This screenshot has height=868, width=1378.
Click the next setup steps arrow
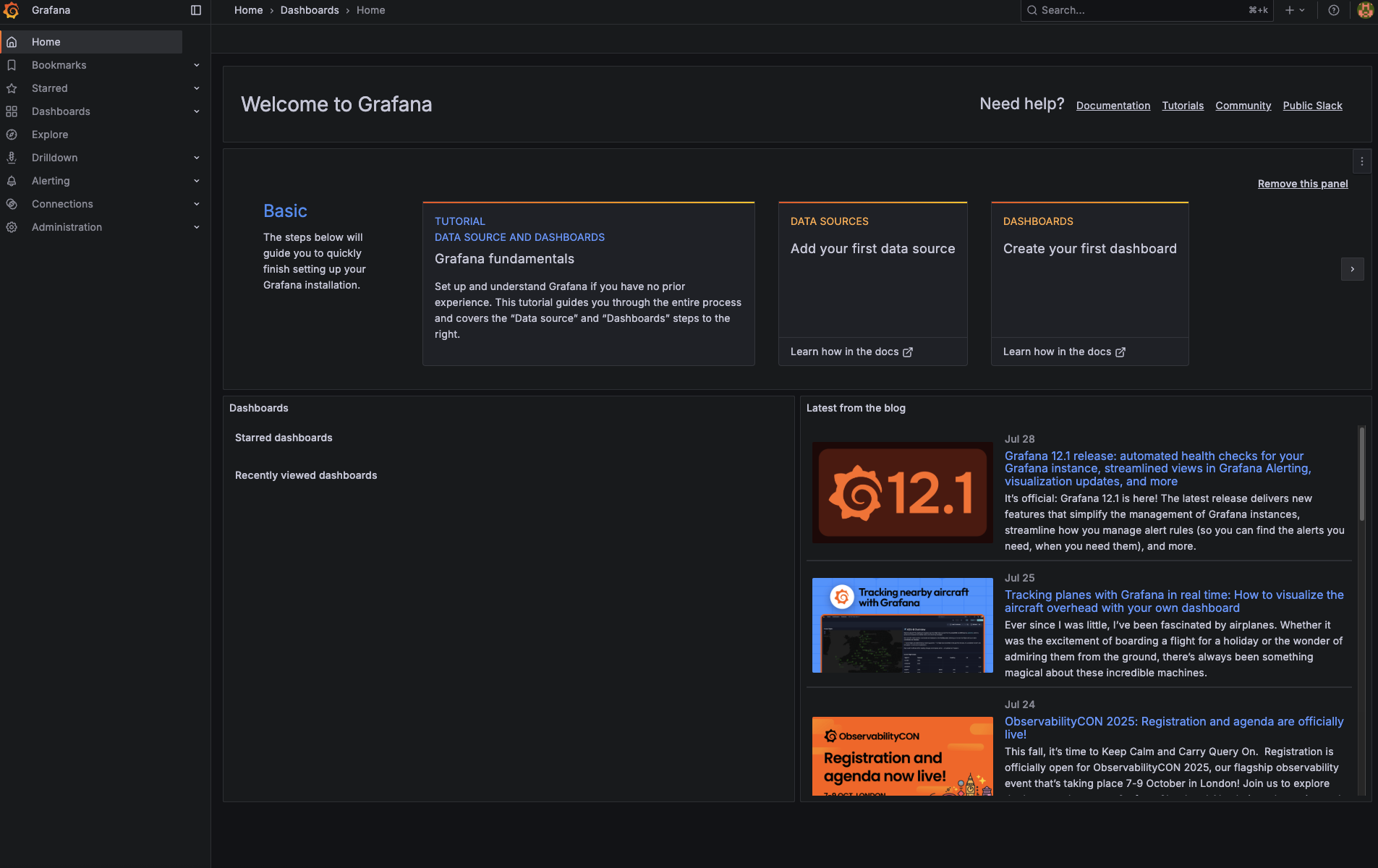click(x=1353, y=269)
